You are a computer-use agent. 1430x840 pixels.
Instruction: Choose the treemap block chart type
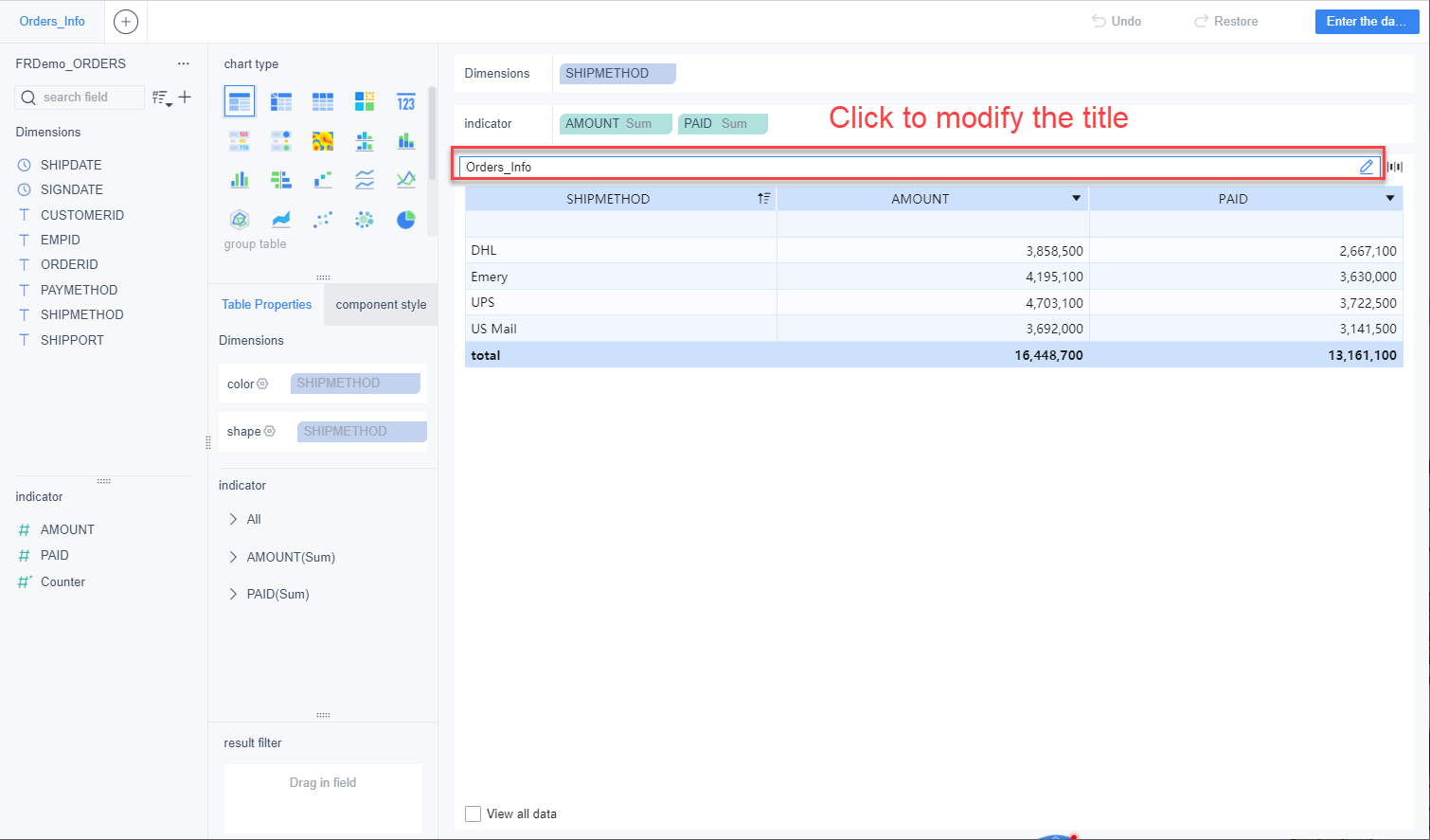(365, 101)
